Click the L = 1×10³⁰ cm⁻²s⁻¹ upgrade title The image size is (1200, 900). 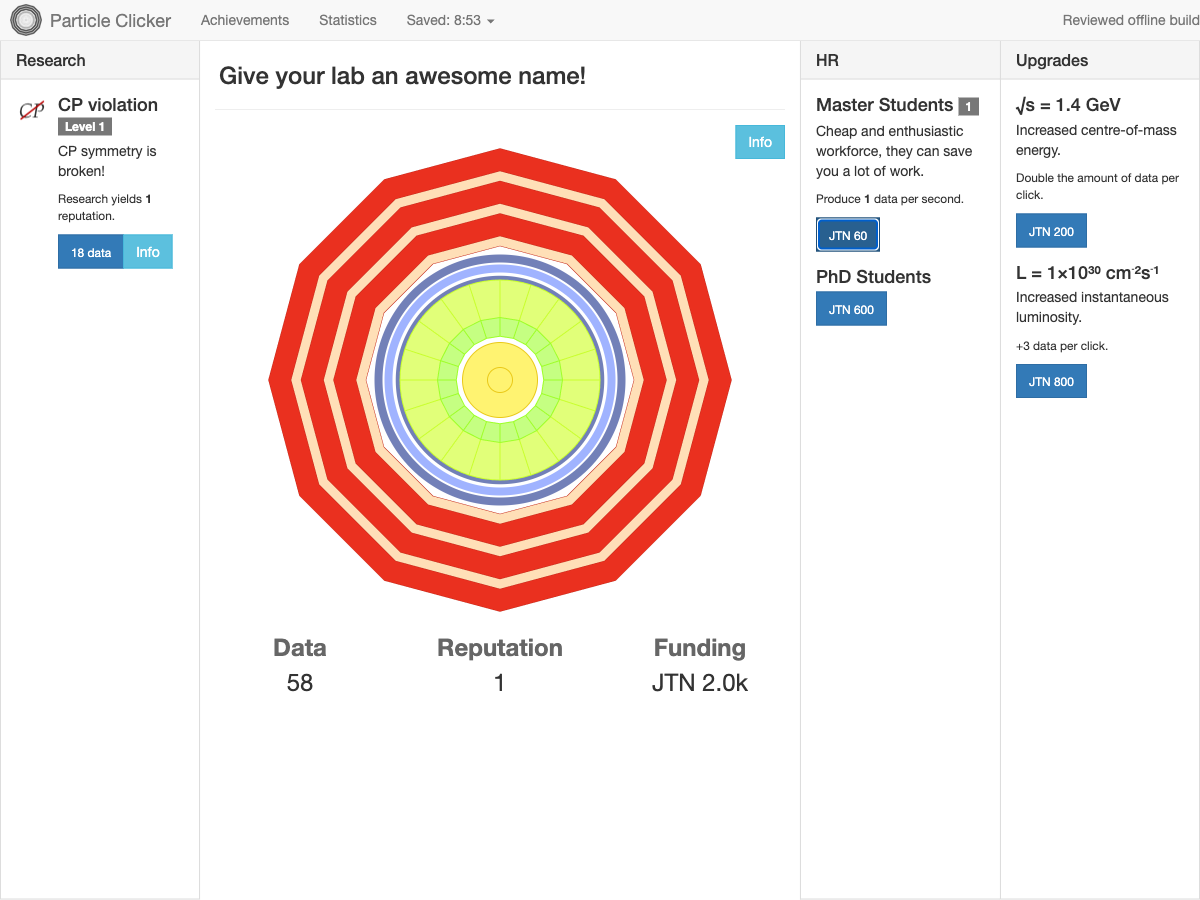[1088, 271]
